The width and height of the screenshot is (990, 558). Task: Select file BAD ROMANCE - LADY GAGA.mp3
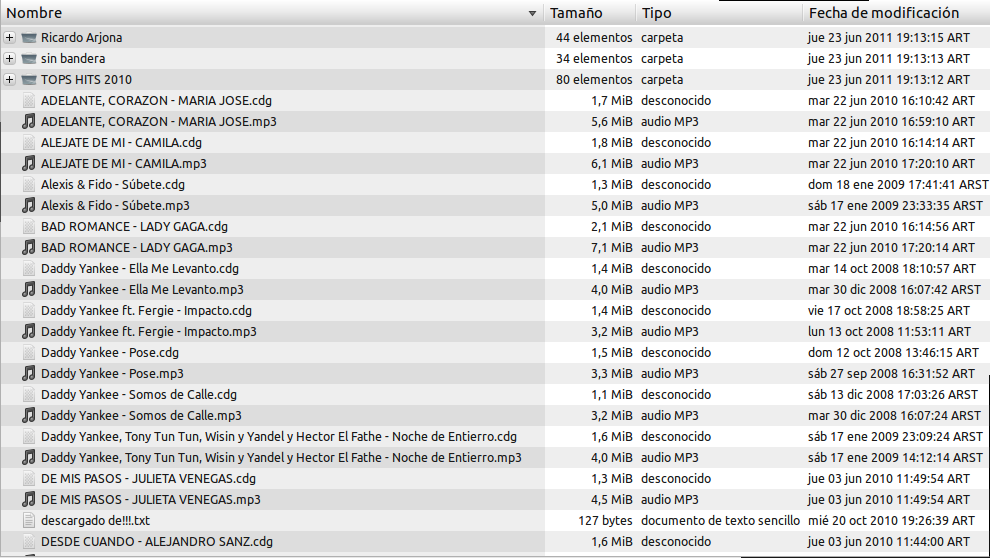pyautogui.click(x=137, y=247)
